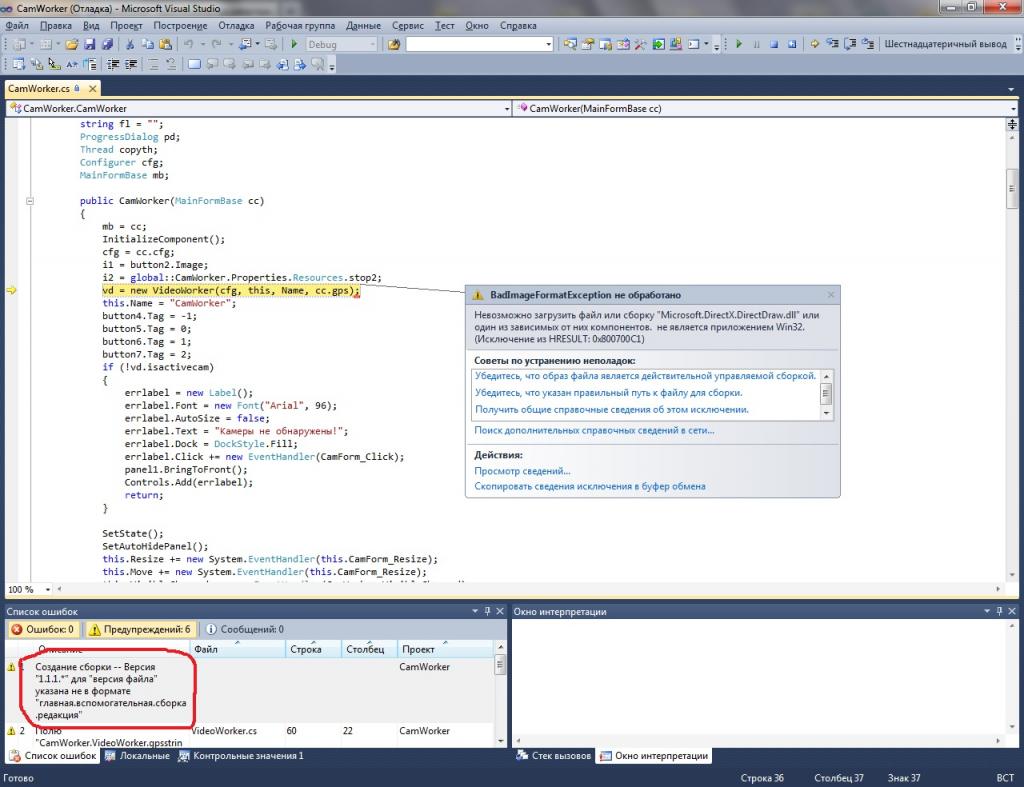Toggle the Сообщений: 0 messages filter
Viewport: 1024px width, 787px height.
[243, 629]
